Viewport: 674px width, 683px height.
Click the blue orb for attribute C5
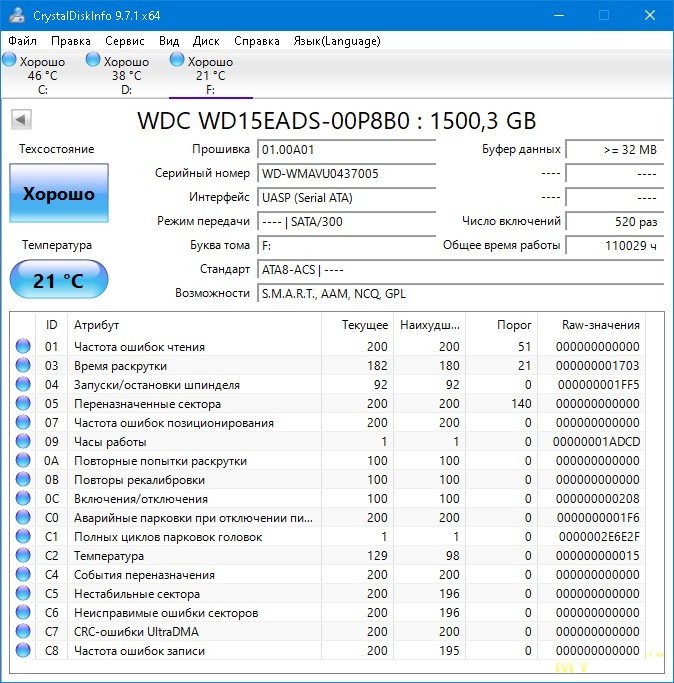(x=23, y=594)
